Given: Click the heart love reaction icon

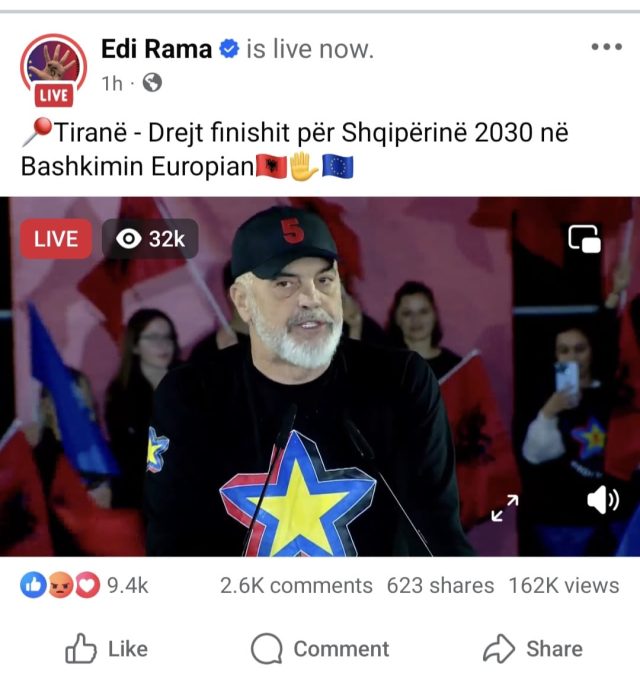Looking at the screenshot, I should 87,585.
